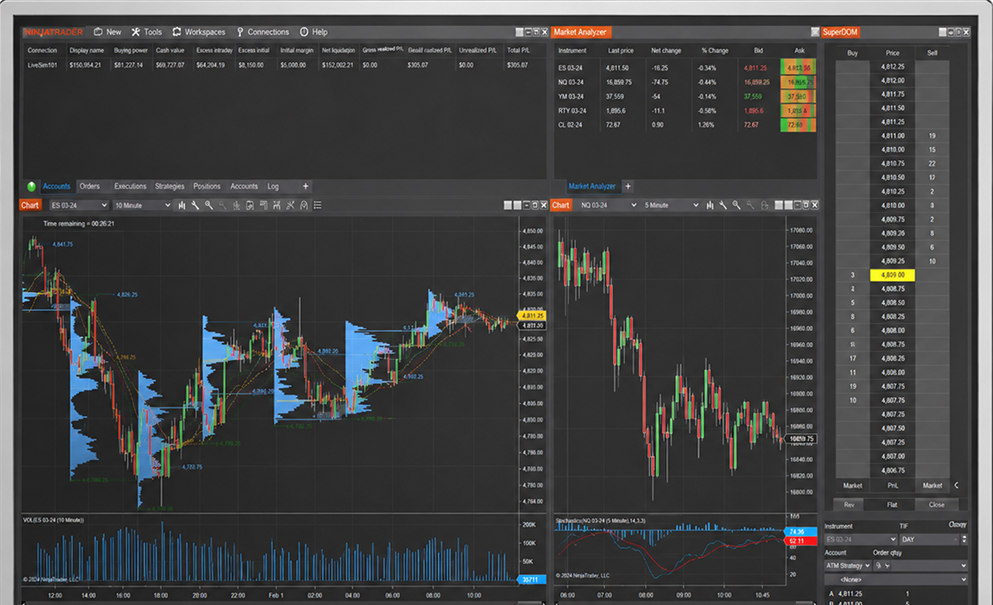Add a new tab in Control Center with plus

305,186
